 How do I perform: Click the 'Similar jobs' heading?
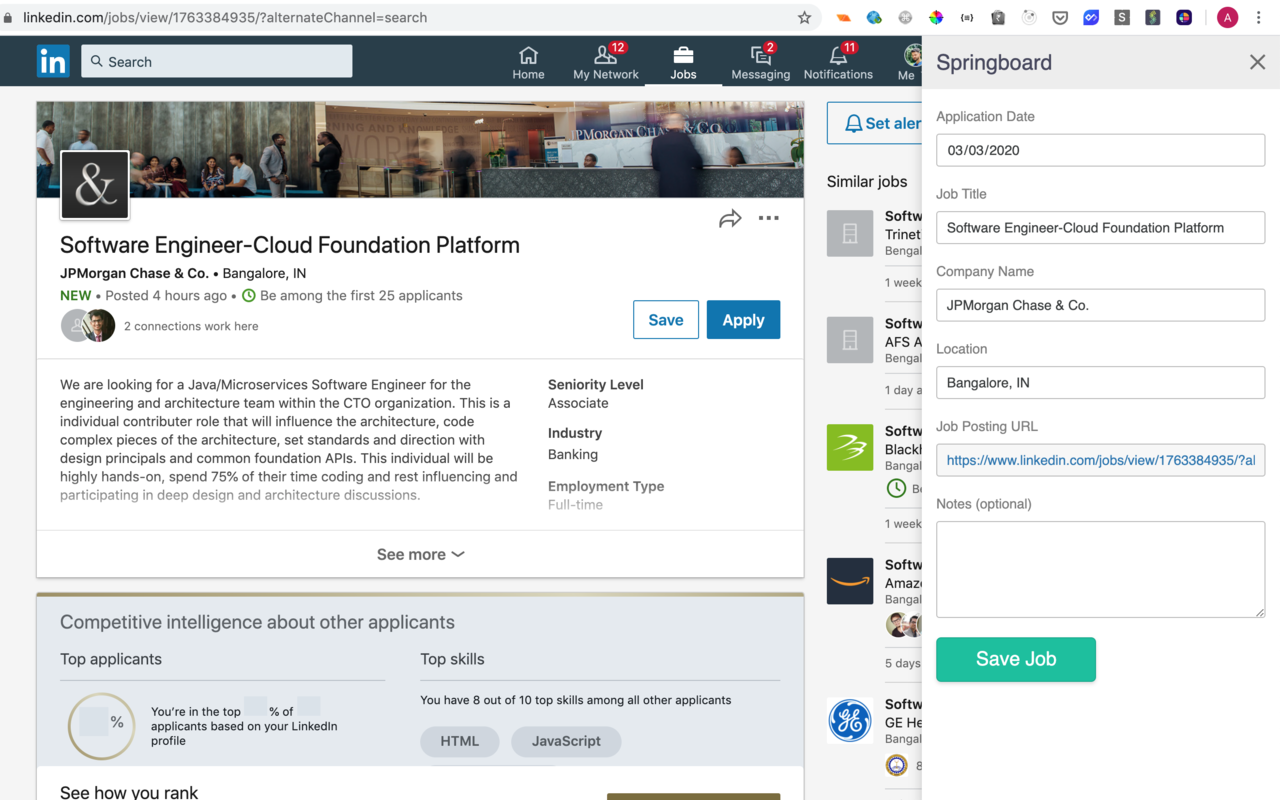coord(867,181)
